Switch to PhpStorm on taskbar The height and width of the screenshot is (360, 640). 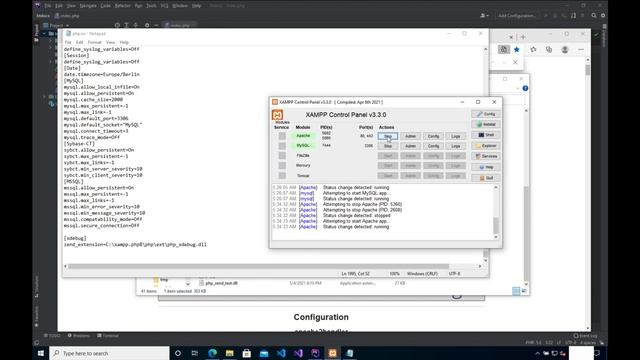click(x=316, y=353)
